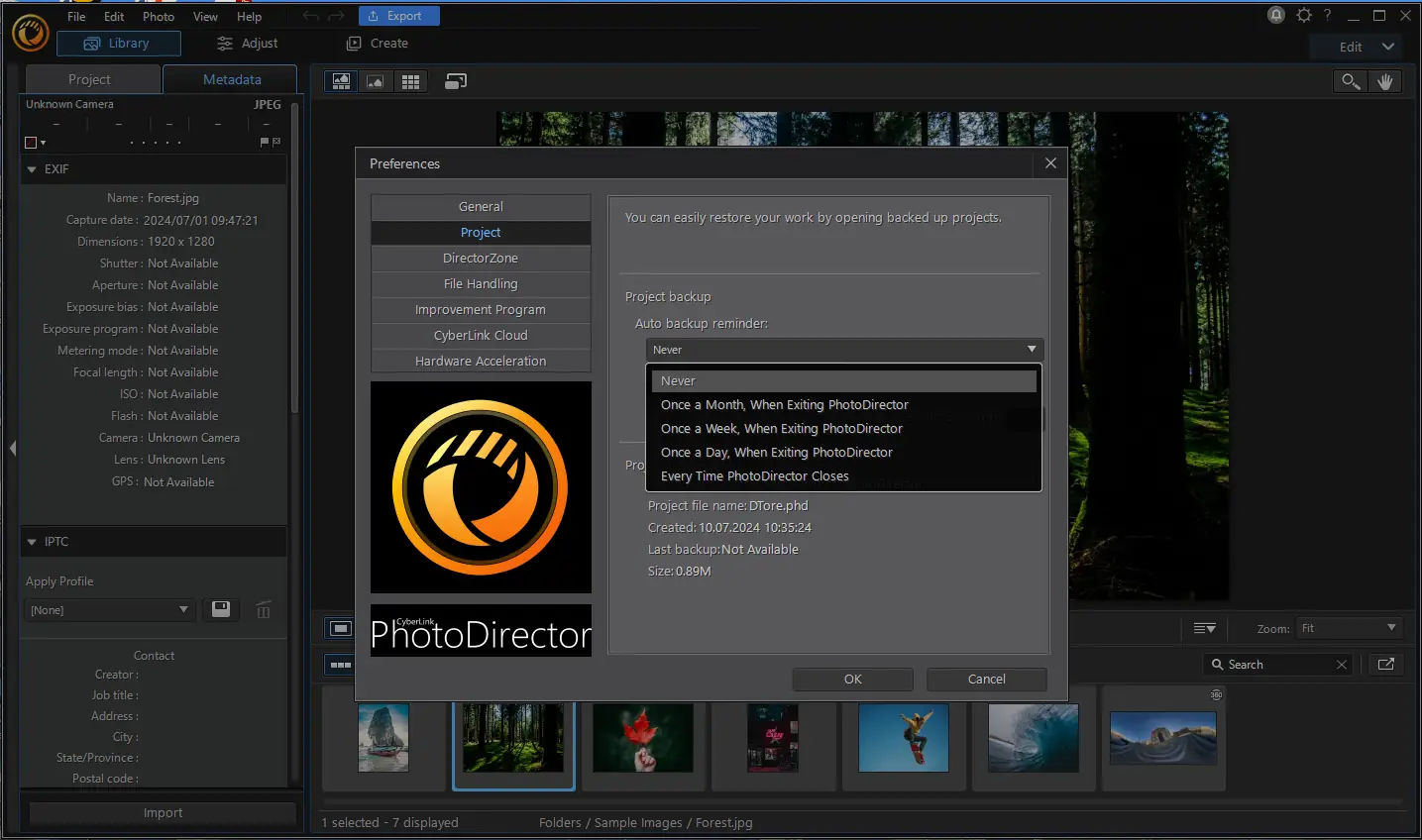
Task: Select the zoom magnifier tool
Action: click(x=1350, y=81)
